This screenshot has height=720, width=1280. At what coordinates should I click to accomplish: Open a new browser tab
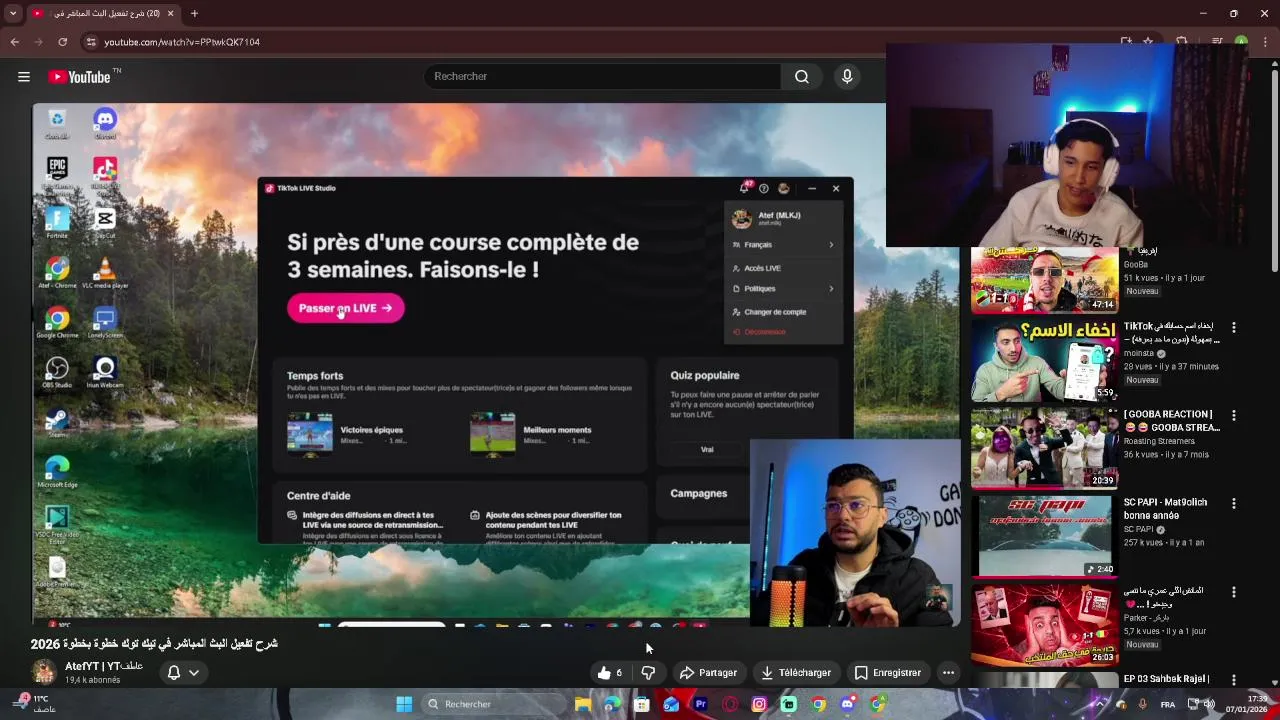[194, 13]
